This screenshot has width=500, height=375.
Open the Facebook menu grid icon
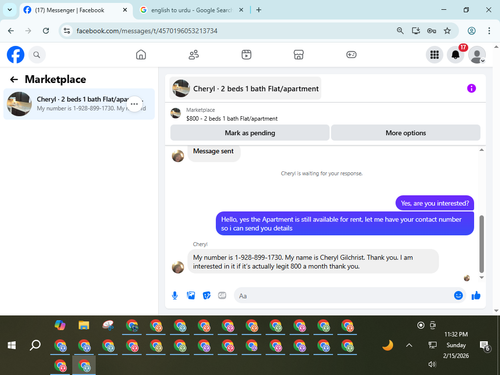click(x=434, y=55)
